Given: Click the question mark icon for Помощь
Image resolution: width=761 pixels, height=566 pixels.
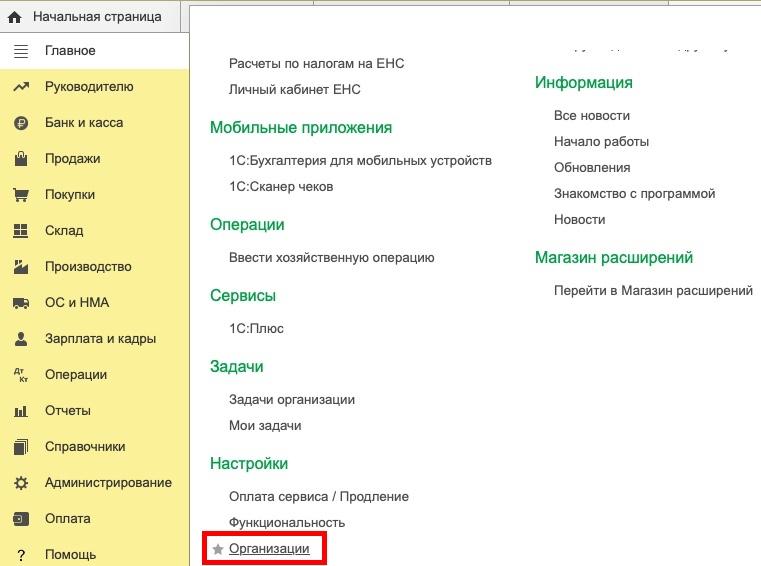Looking at the screenshot, I should tap(21, 555).
